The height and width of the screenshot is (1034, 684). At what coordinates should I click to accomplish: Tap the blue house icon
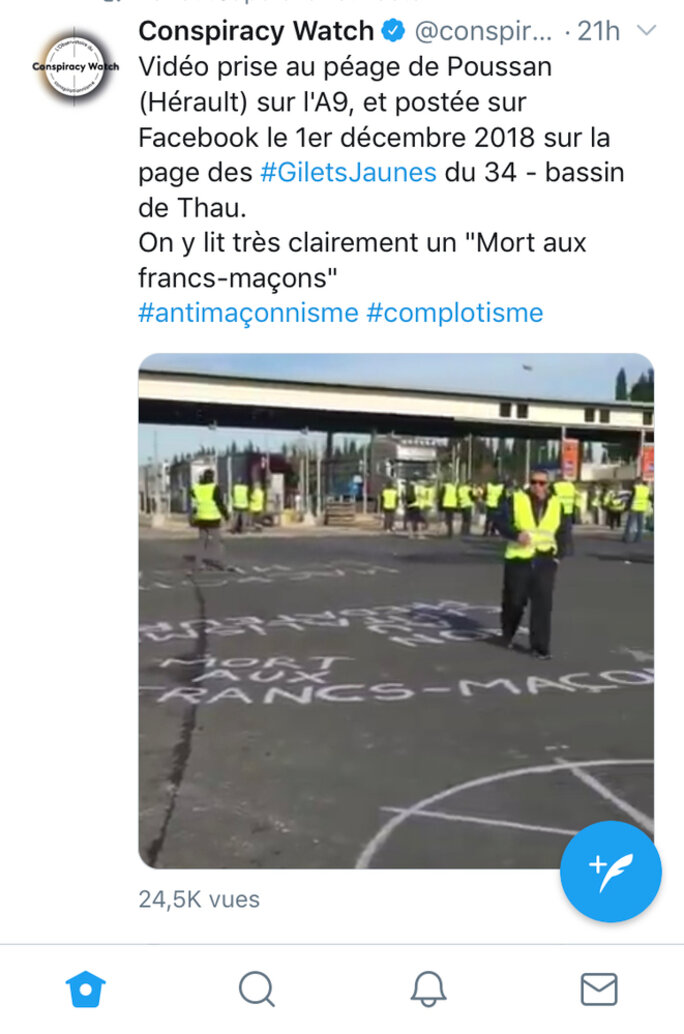point(86,989)
